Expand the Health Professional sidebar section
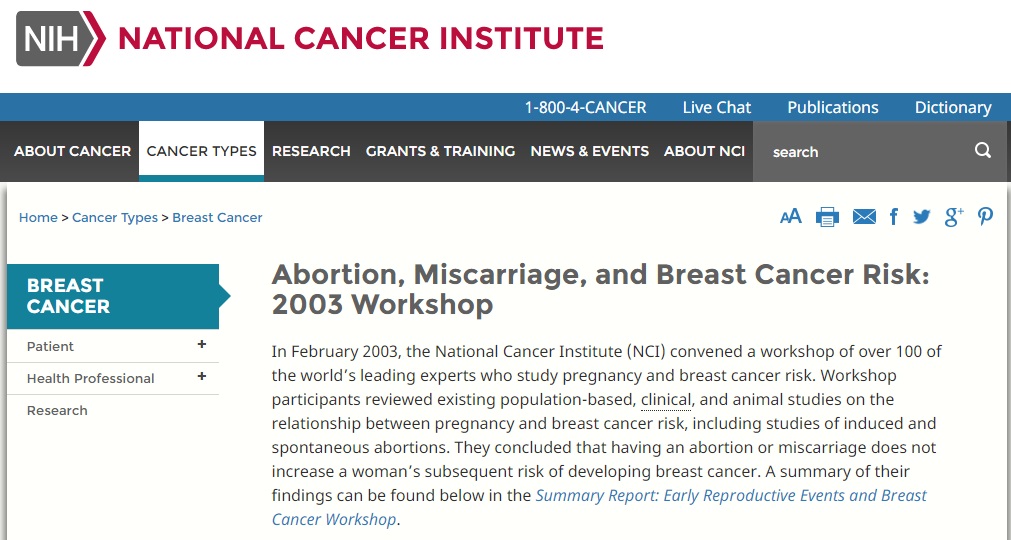Image resolution: width=1011 pixels, height=540 pixels. 202,376
